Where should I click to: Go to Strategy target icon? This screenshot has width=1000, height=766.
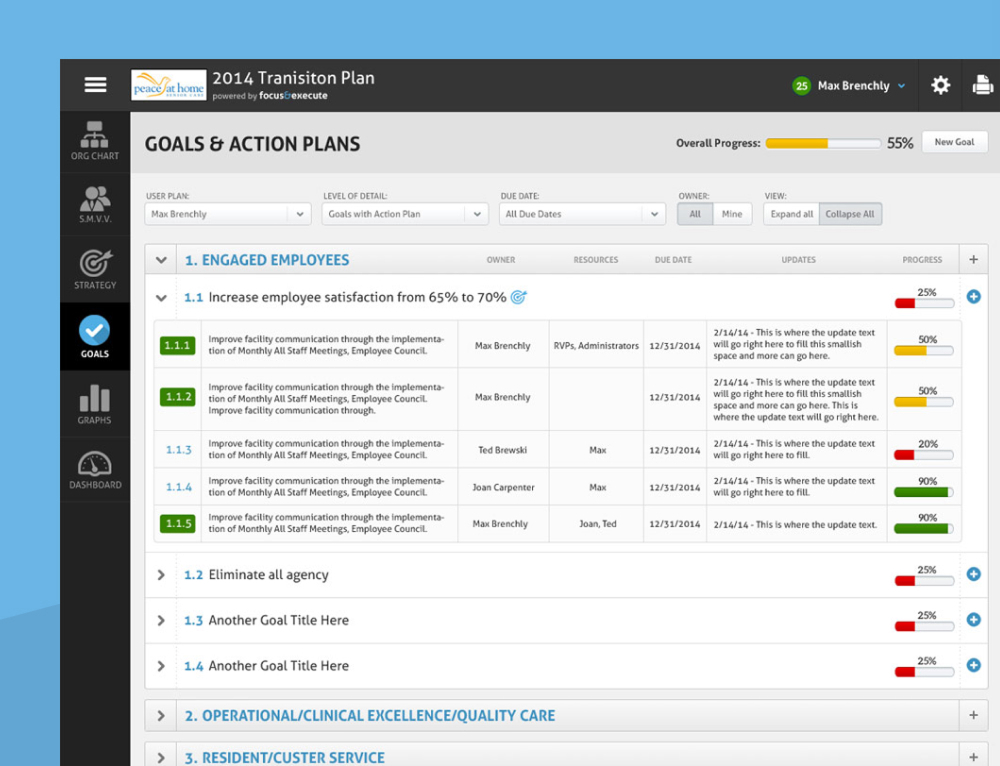(95, 270)
